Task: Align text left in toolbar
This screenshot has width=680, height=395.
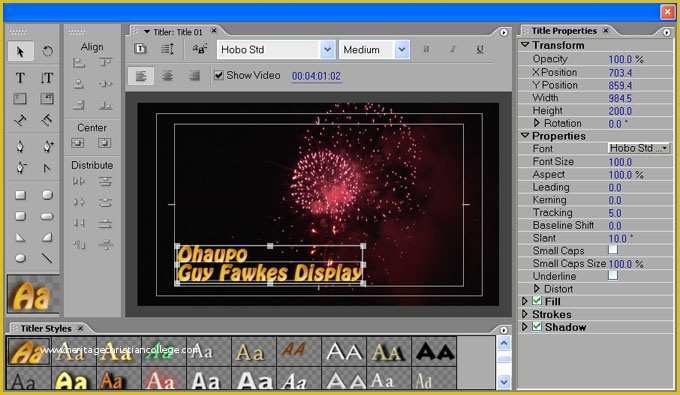Action: (x=141, y=76)
